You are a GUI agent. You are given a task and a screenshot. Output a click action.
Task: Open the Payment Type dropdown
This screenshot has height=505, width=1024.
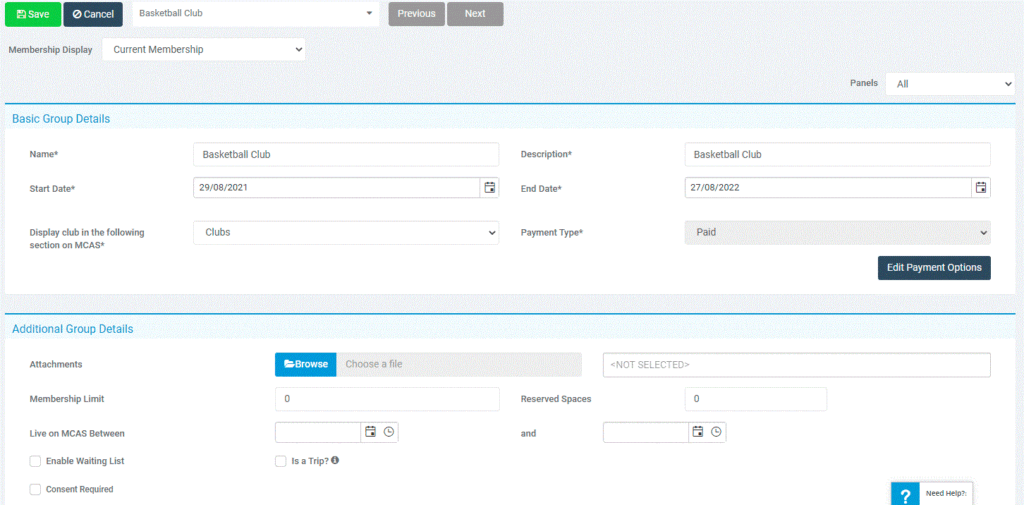coord(838,233)
